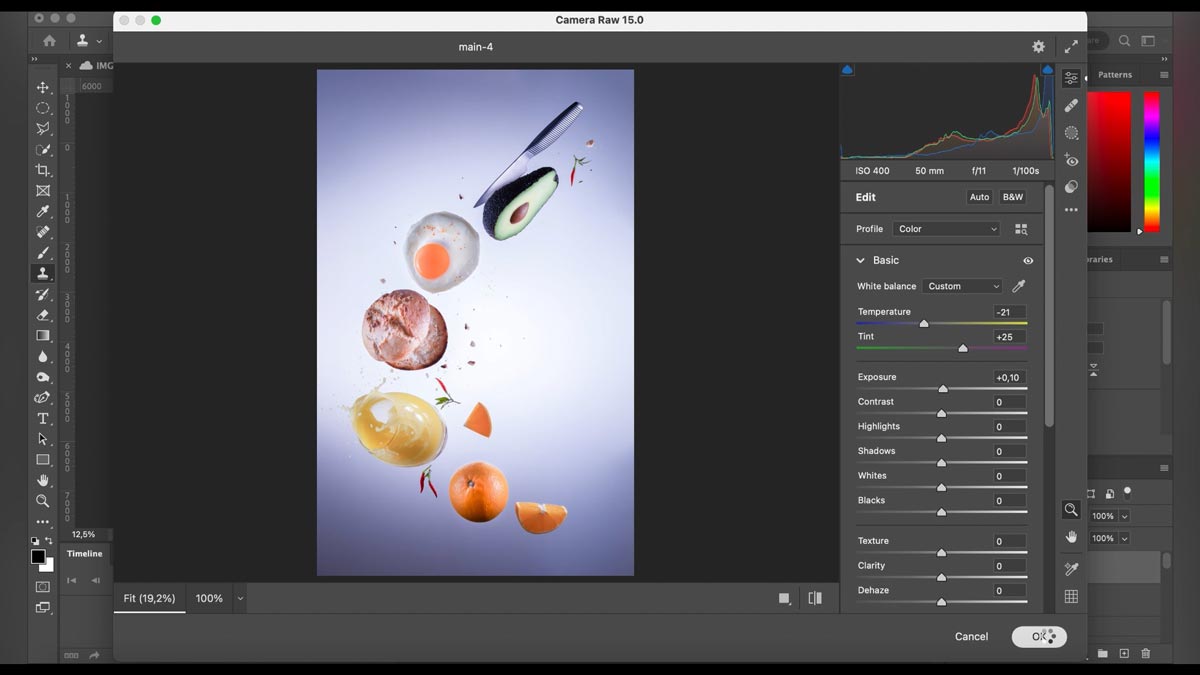The image size is (1200, 675).
Task: Open the Masking tool in Camera Raw
Action: point(1071,132)
